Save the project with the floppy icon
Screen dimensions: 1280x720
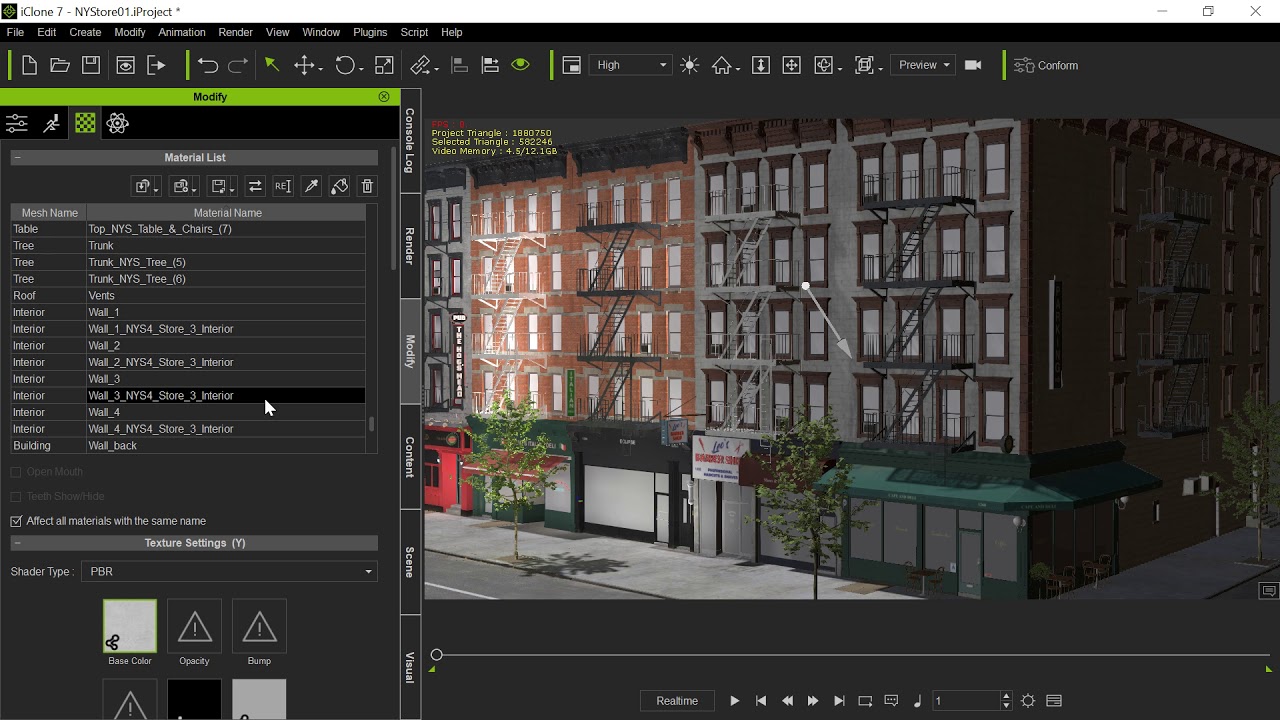coord(91,65)
